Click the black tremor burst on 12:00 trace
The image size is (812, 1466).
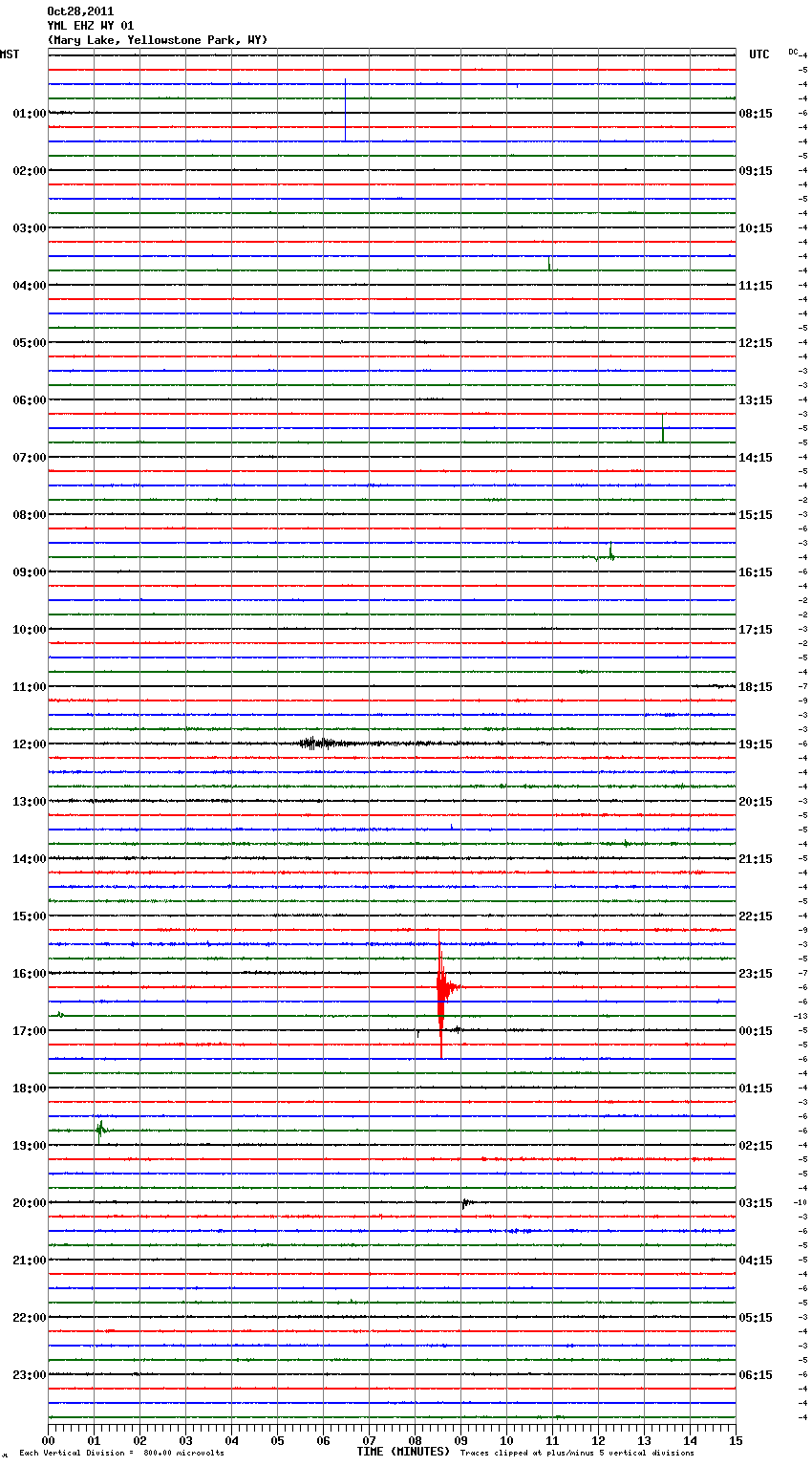(x=318, y=744)
